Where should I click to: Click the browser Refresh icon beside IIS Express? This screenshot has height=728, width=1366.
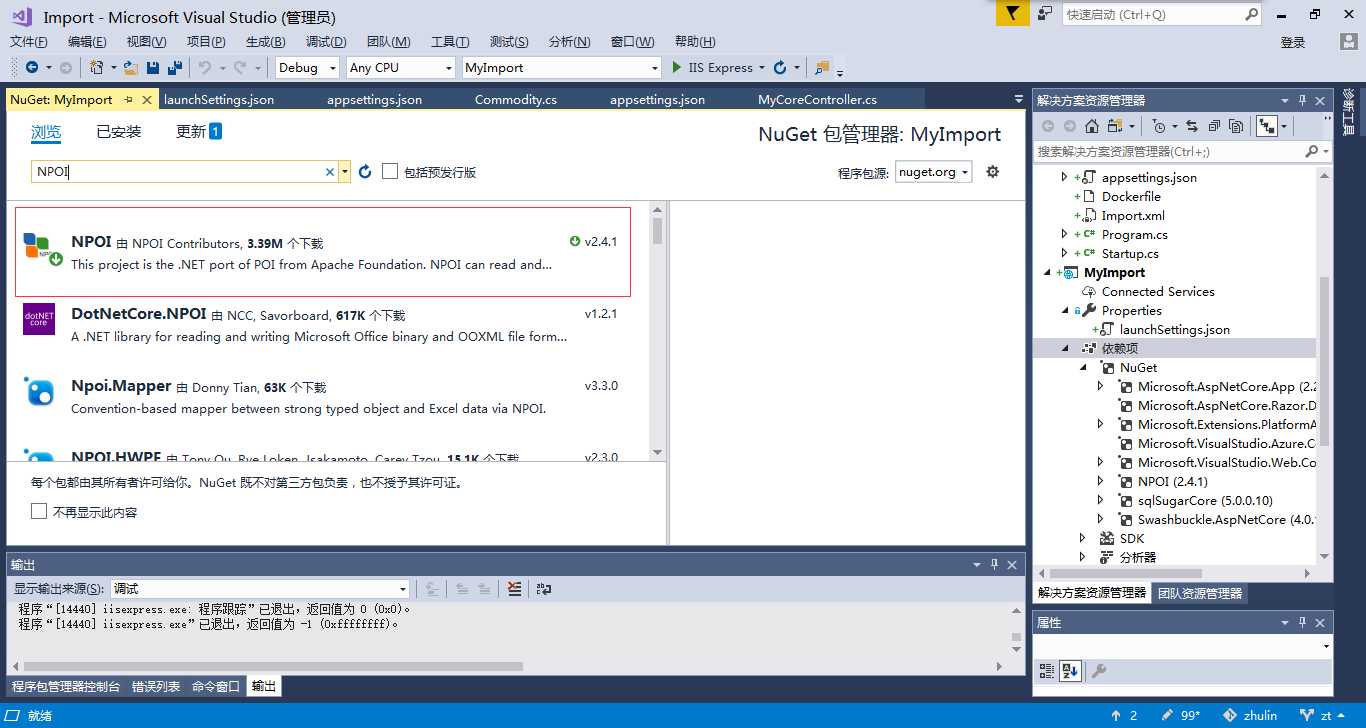point(780,67)
